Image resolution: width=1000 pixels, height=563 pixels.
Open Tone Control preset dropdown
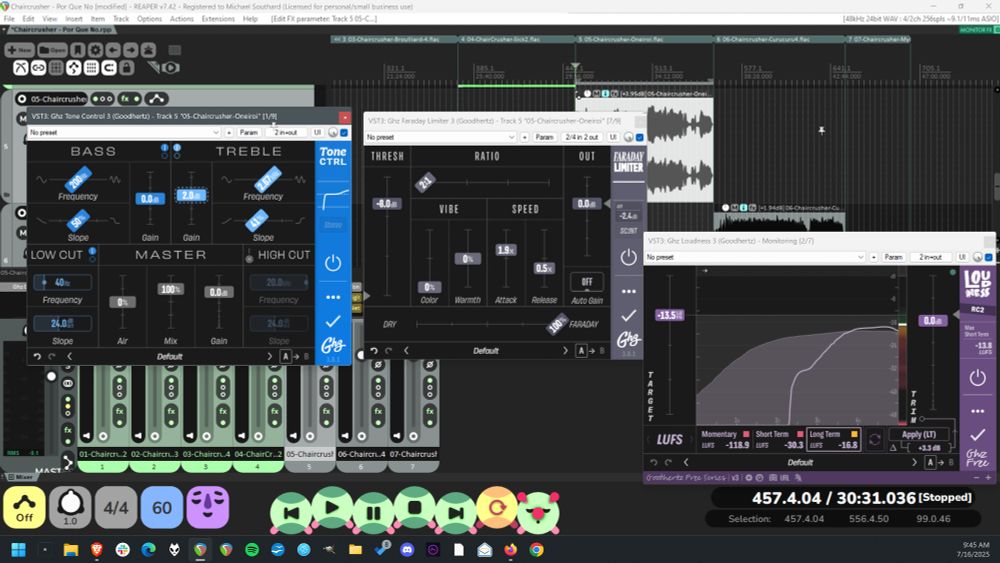[x=124, y=132]
